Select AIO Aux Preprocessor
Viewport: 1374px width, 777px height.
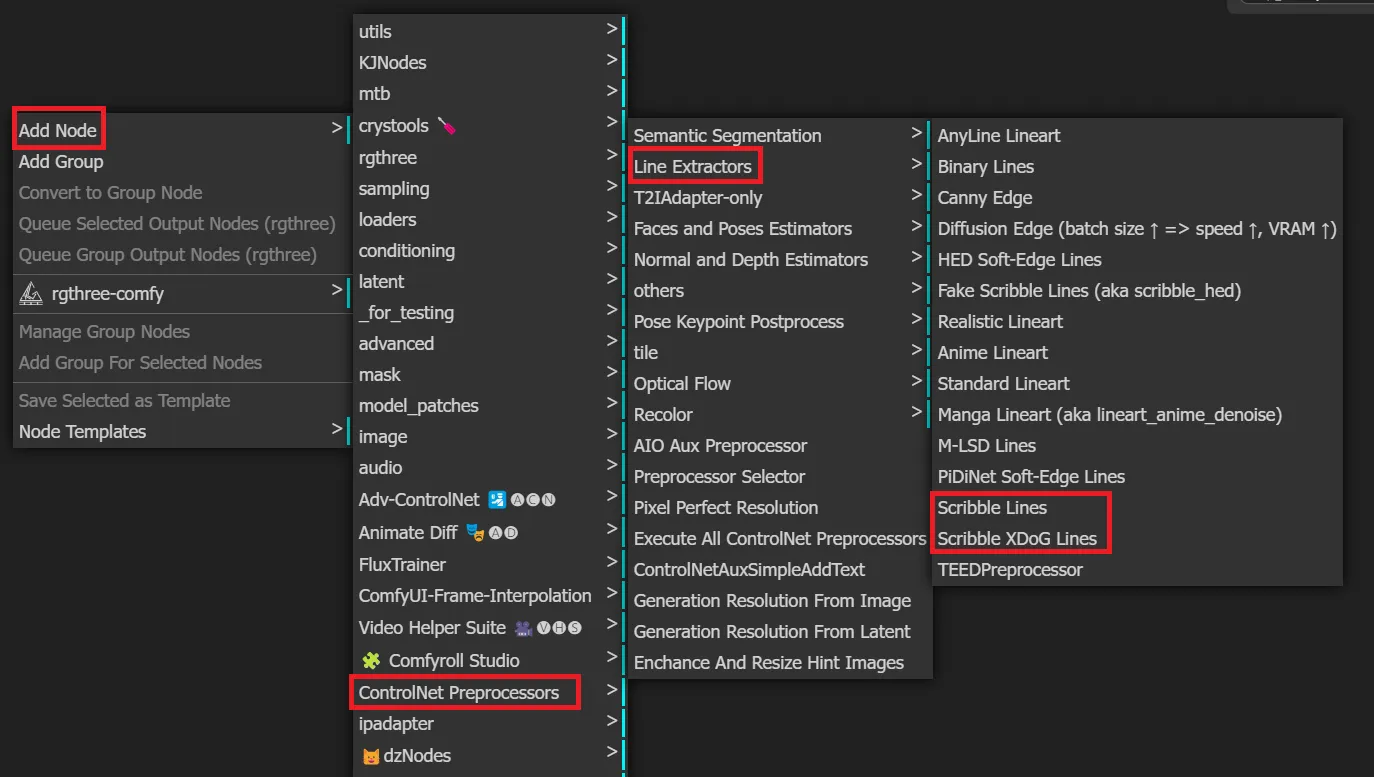[719, 445]
